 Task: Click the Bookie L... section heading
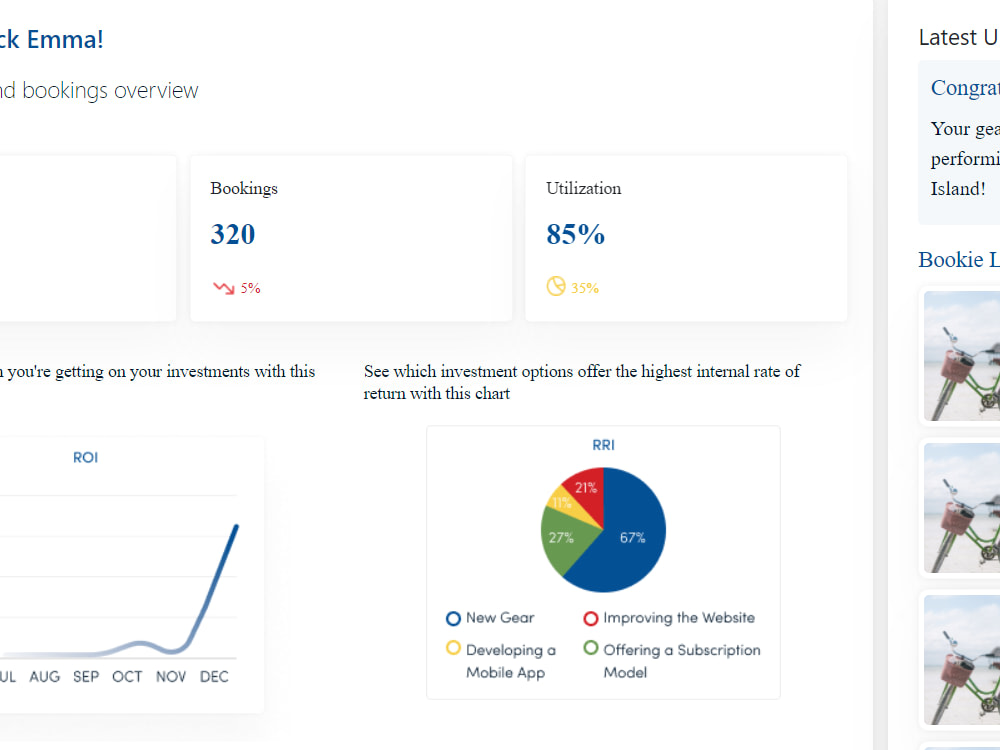click(959, 260)
